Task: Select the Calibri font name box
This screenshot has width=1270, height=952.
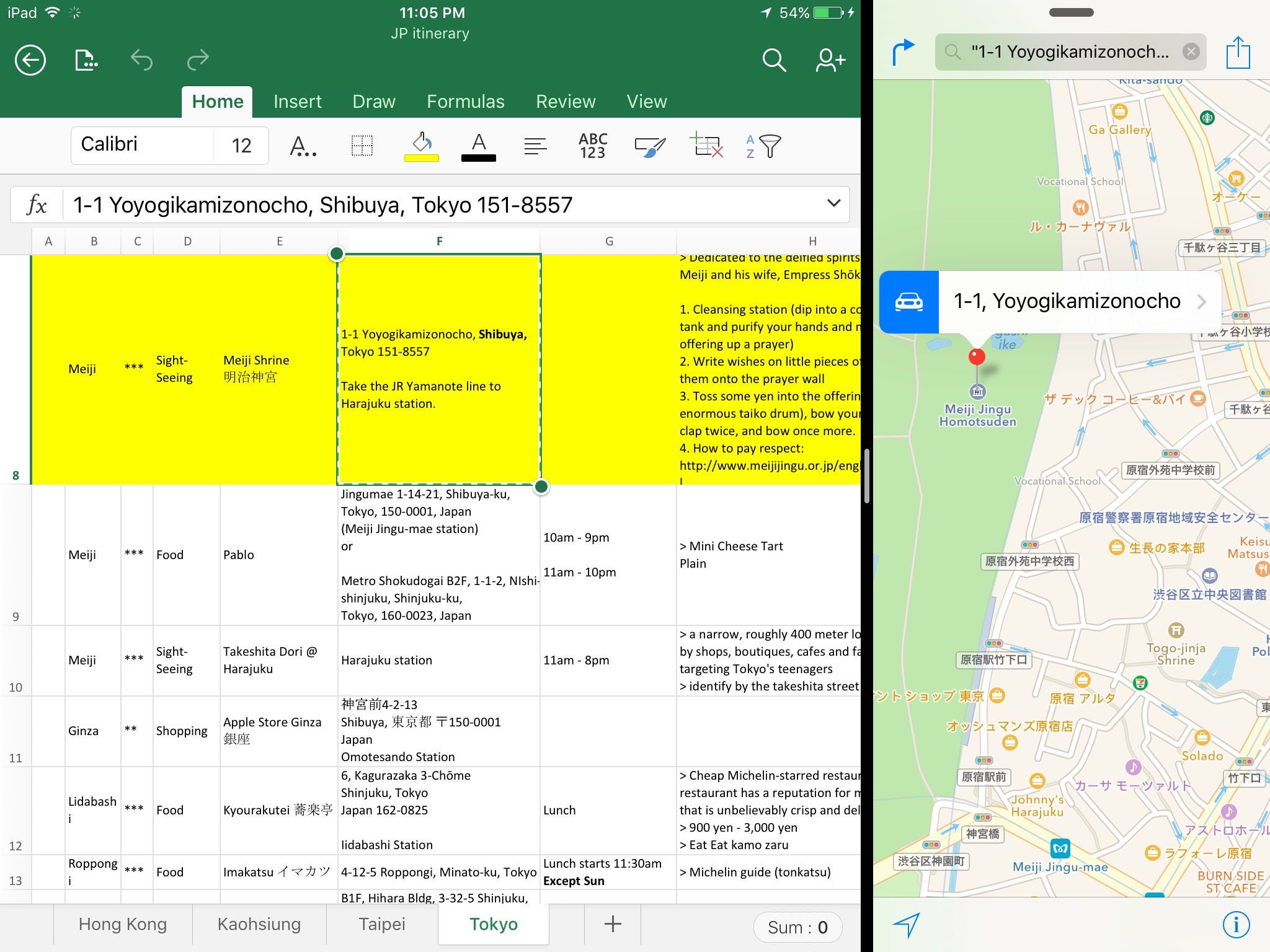Action: pos(142,145)
